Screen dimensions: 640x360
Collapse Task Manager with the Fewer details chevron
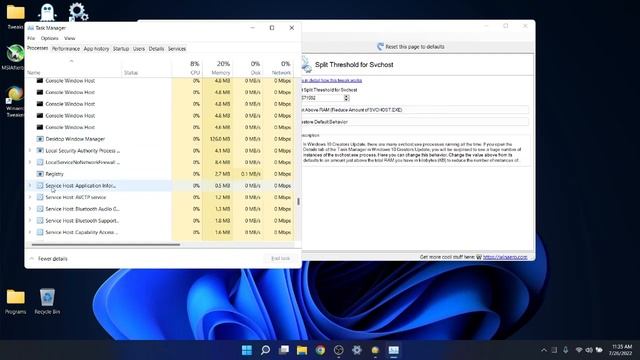[x=31, y=259]
